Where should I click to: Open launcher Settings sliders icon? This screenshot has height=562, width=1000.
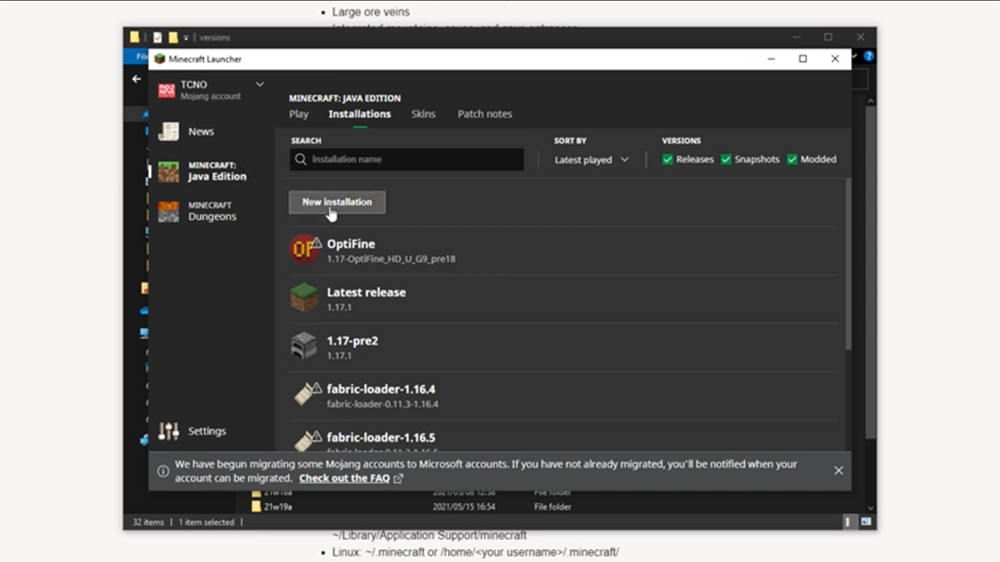point(169,431)
